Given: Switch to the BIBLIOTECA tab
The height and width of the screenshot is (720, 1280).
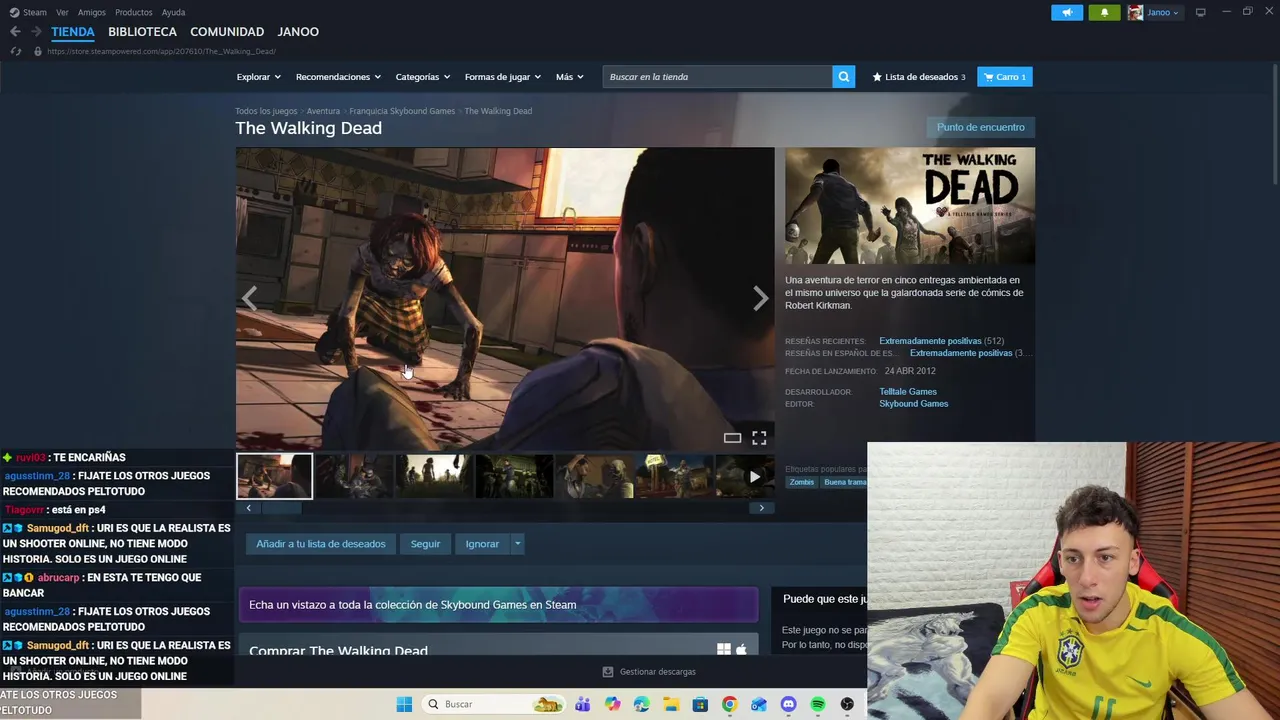Looking at the screenshot, I should click(142, 32).
